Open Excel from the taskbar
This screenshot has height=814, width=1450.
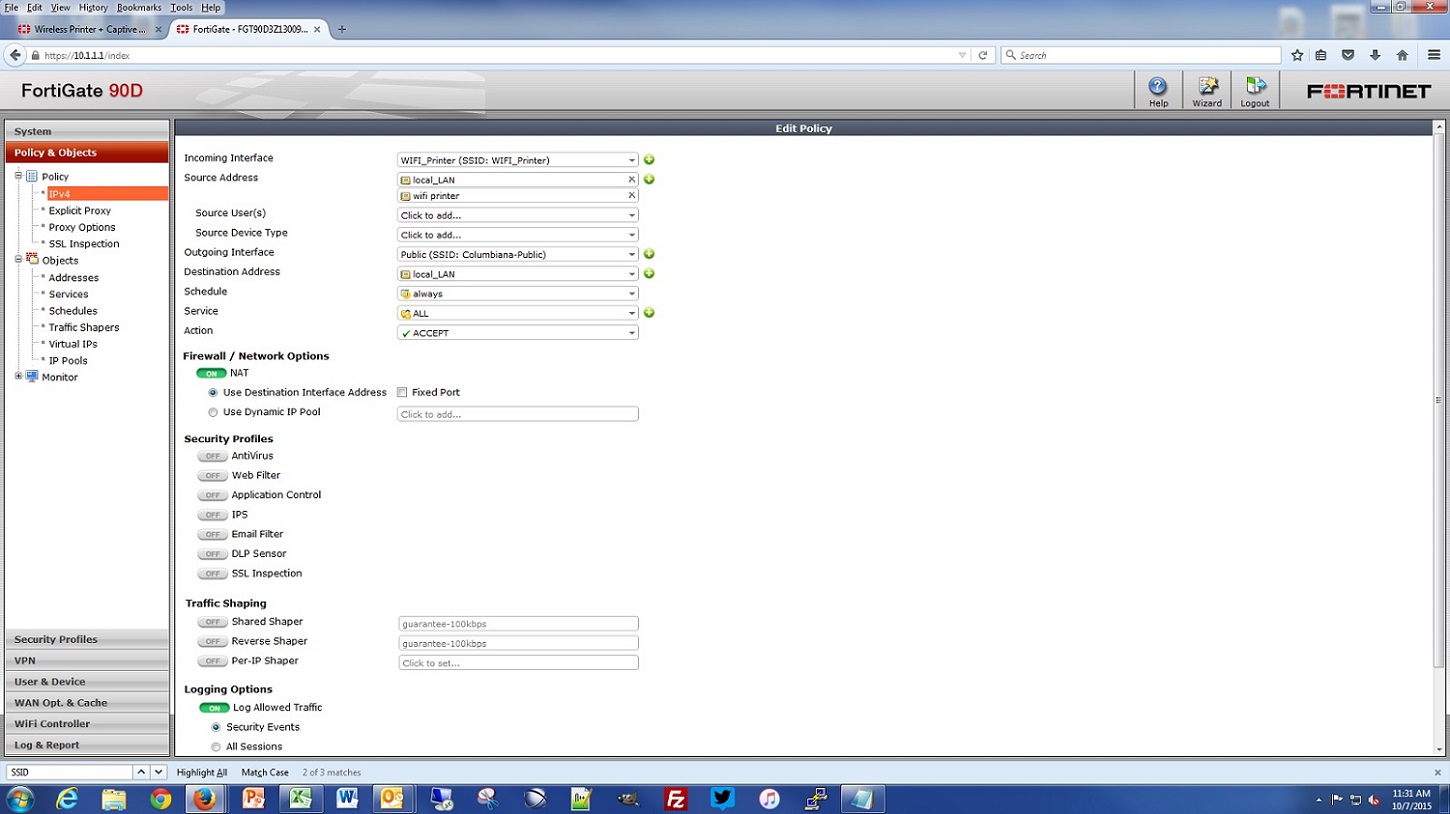pyautogui.click(x=300, y=799)
